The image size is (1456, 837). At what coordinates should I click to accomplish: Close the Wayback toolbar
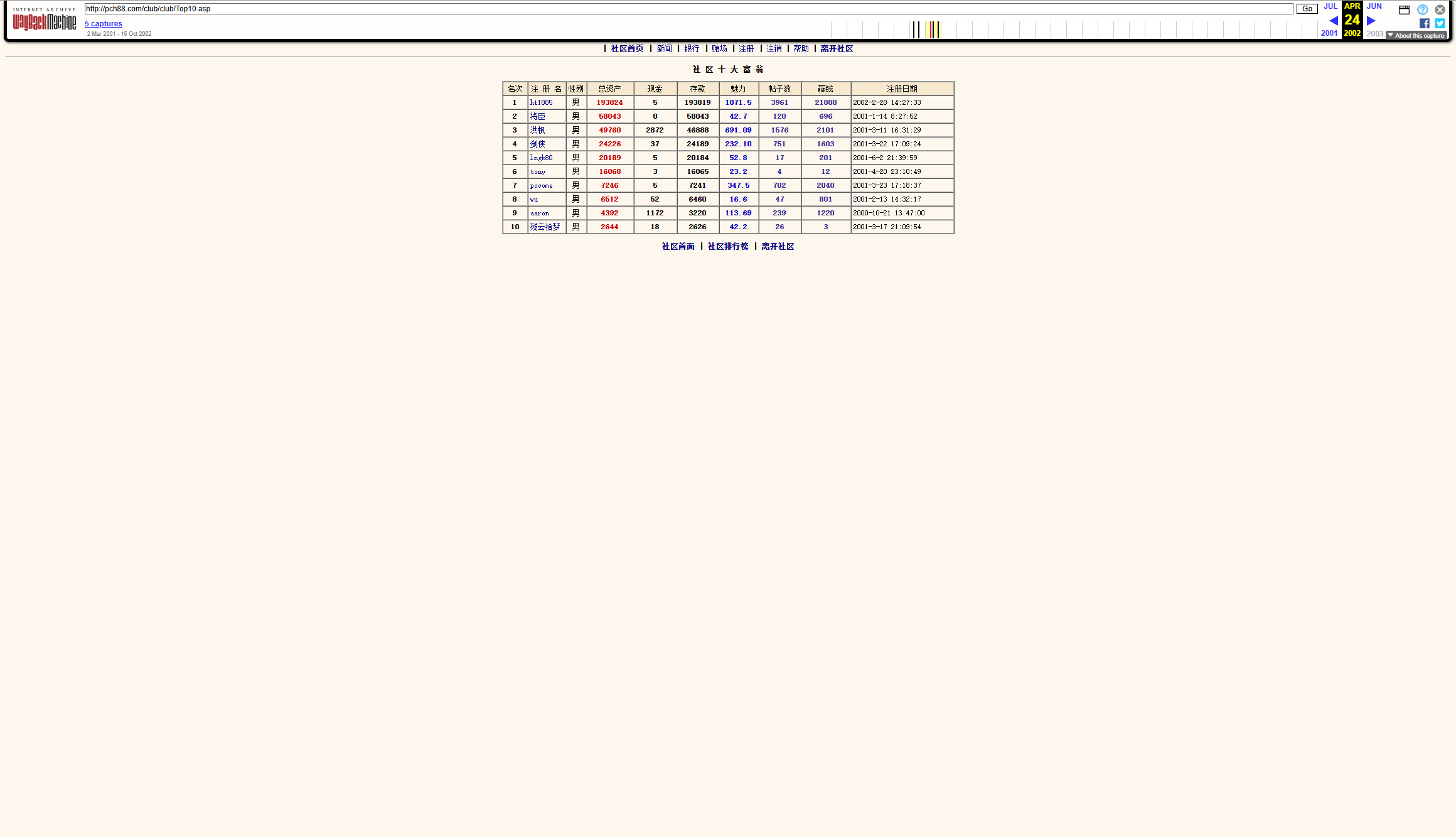click(1440, 9)
